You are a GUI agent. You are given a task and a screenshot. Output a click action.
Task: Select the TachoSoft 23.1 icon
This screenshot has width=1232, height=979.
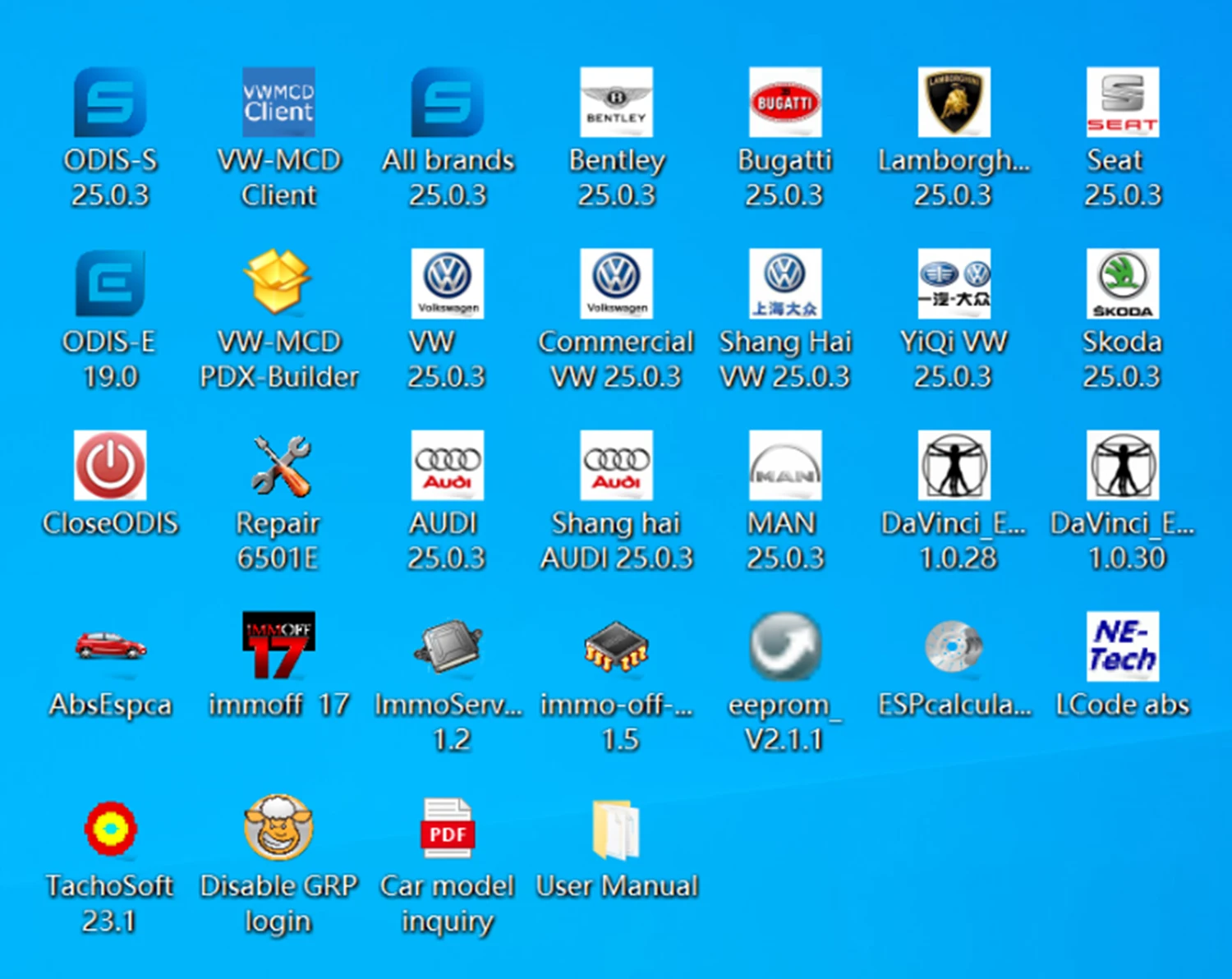point(110,828)
